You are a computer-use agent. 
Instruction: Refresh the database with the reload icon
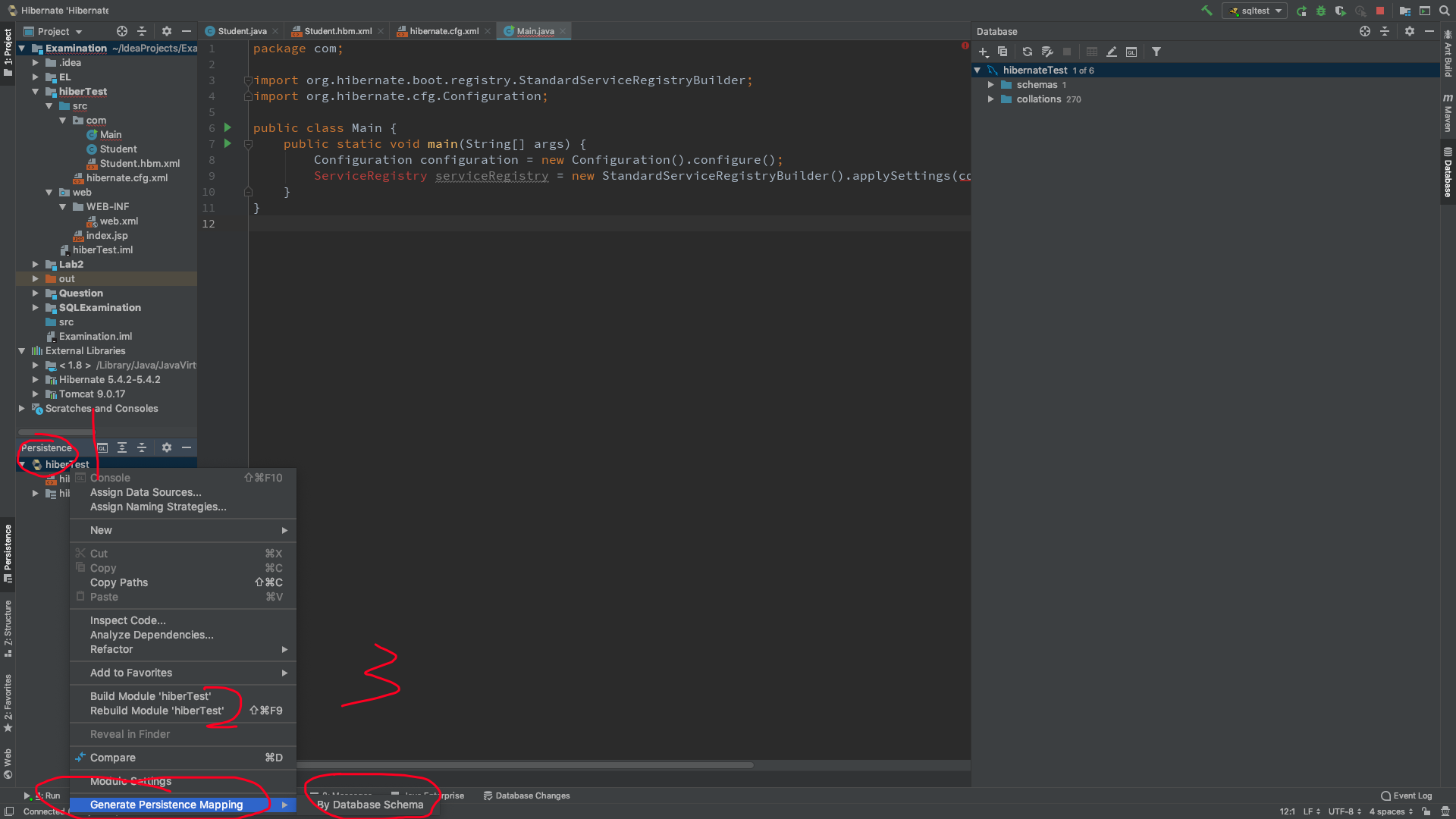[1027, 52]
